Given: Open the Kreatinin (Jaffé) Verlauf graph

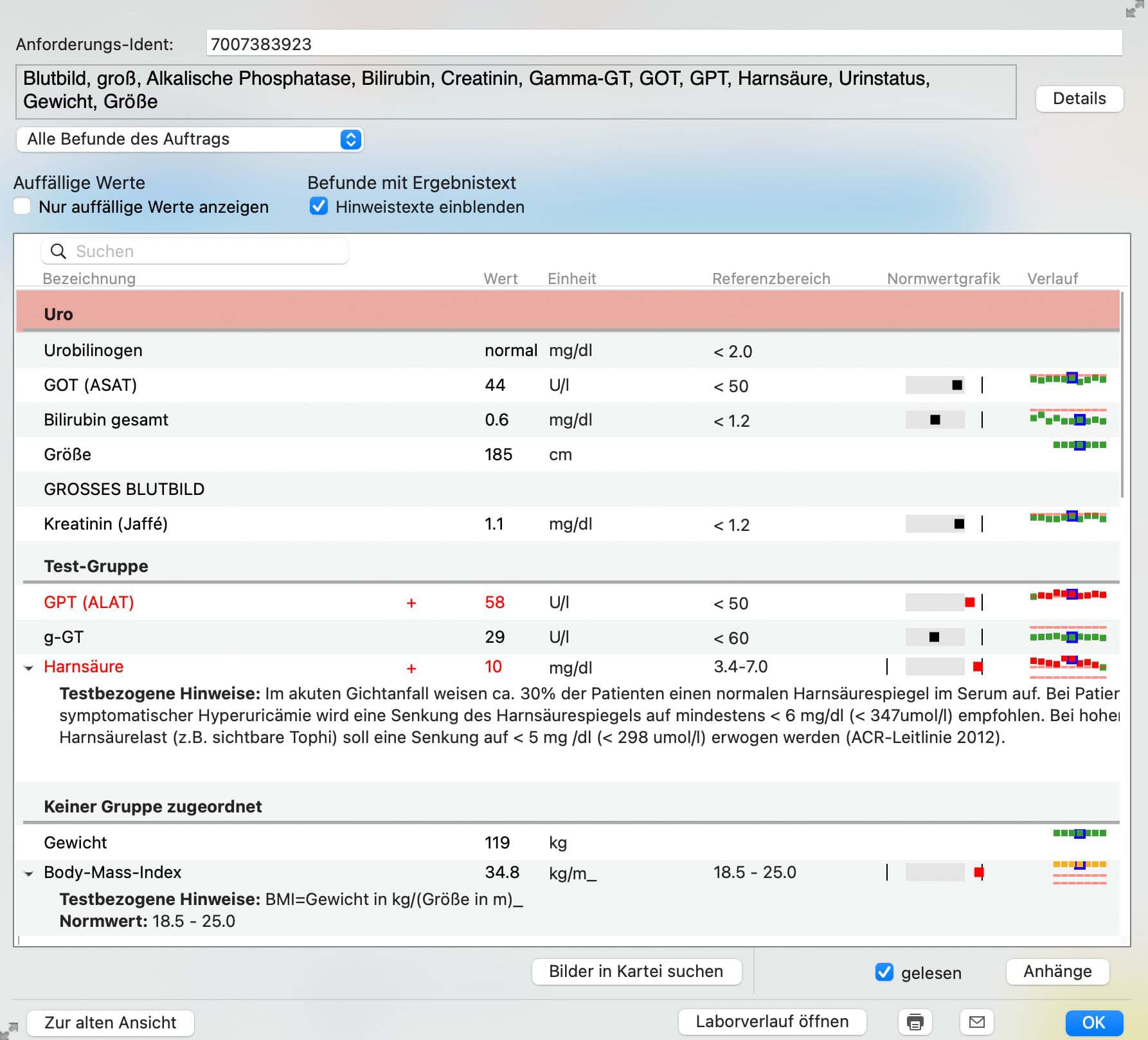Looking at the screenshot, I should point(1068,517).
